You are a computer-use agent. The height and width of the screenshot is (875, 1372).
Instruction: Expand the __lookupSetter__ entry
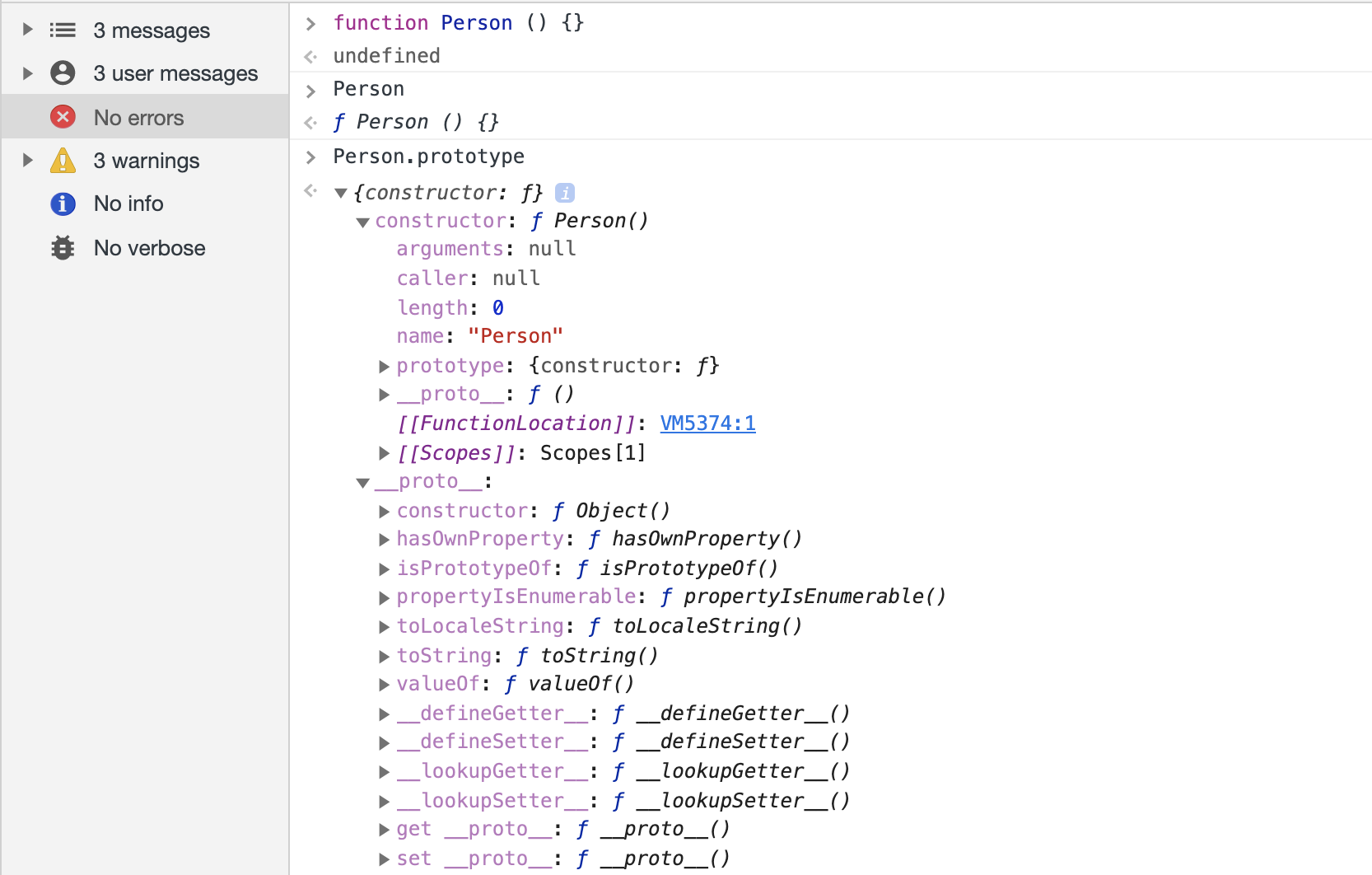pyautogui.click(x=384, y=801)
